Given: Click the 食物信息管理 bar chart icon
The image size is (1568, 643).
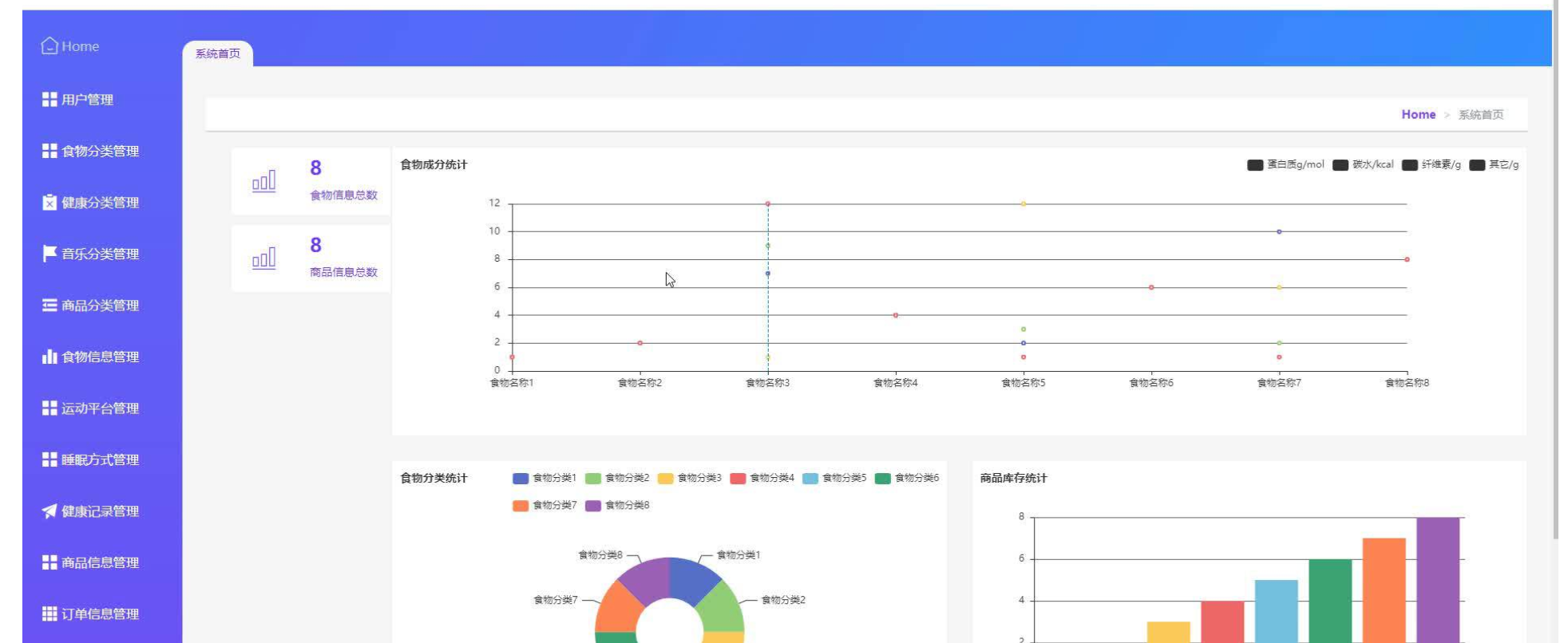Looking at the screenshot, I should point(49,357).
